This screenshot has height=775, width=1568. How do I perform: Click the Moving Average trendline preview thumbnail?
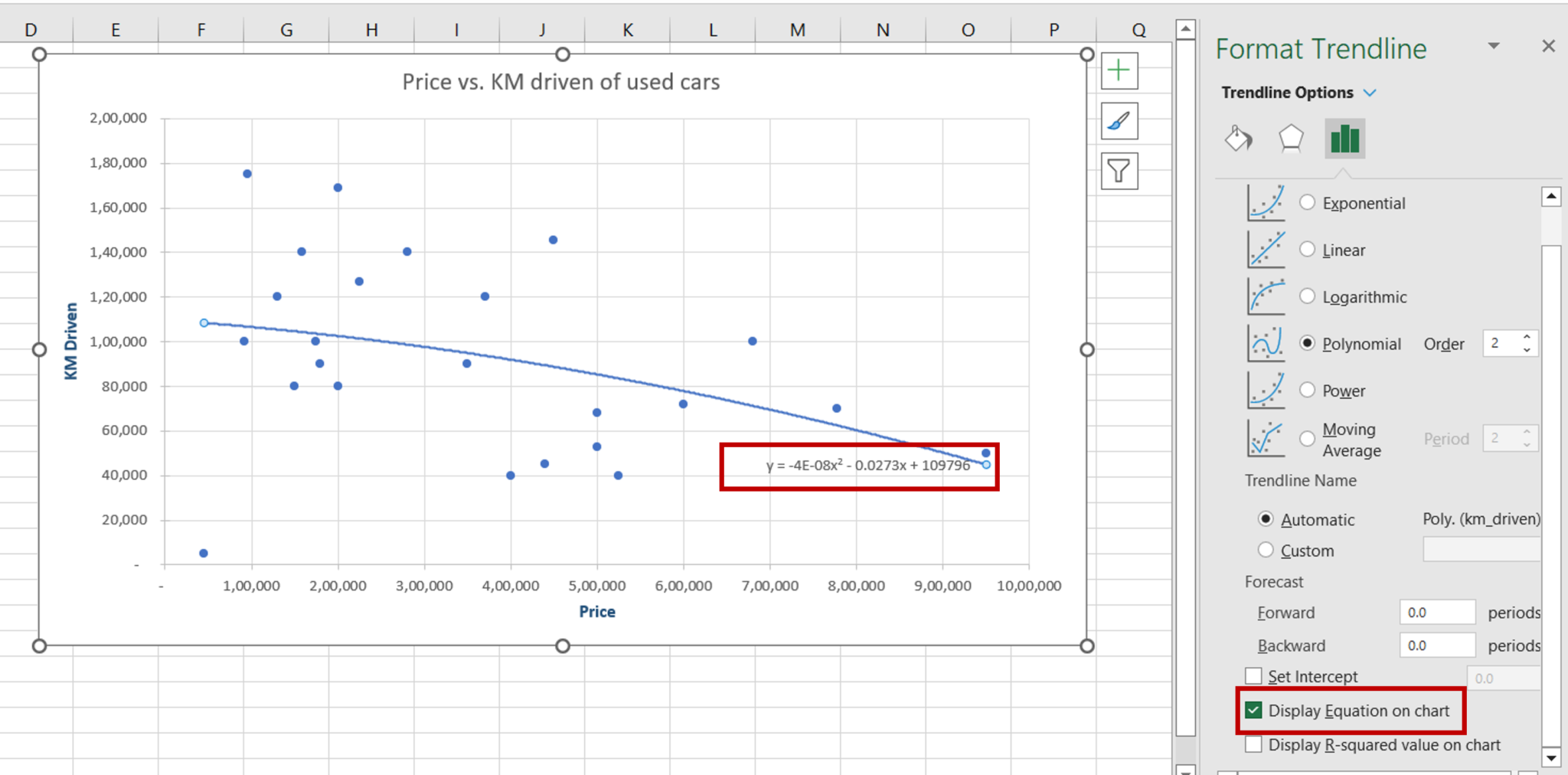tap(1266, 439)
